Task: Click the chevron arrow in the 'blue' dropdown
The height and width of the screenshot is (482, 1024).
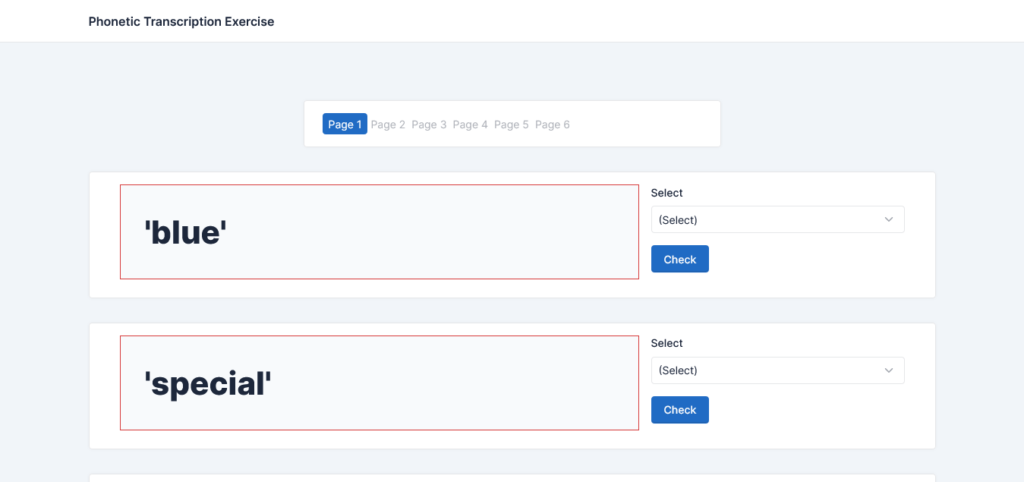Action: [x=888, y=219]
